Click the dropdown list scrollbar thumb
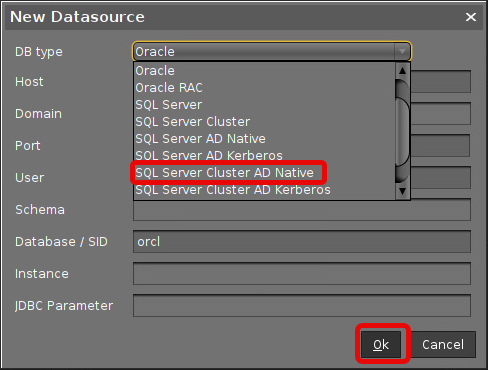This screenshot has height=370, width=488. click(402, 131)
